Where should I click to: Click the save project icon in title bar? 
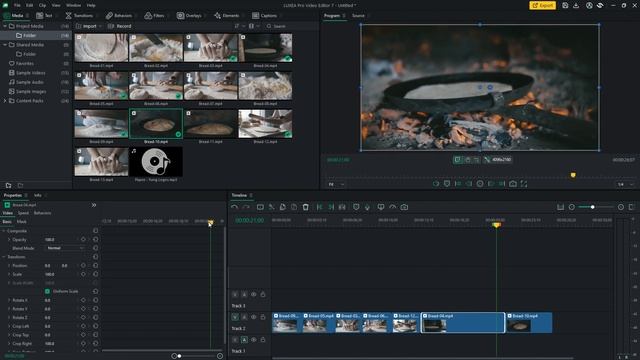[x=565, y=5]
